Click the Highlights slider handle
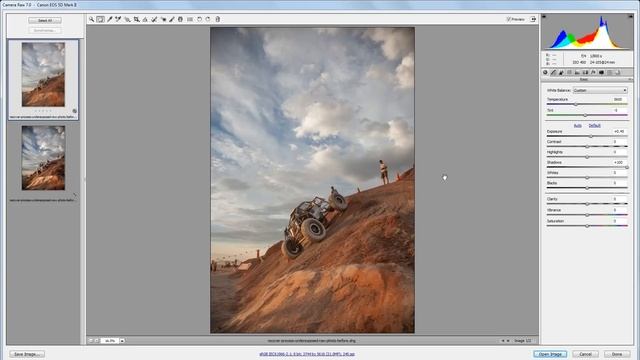 (587, 157)
